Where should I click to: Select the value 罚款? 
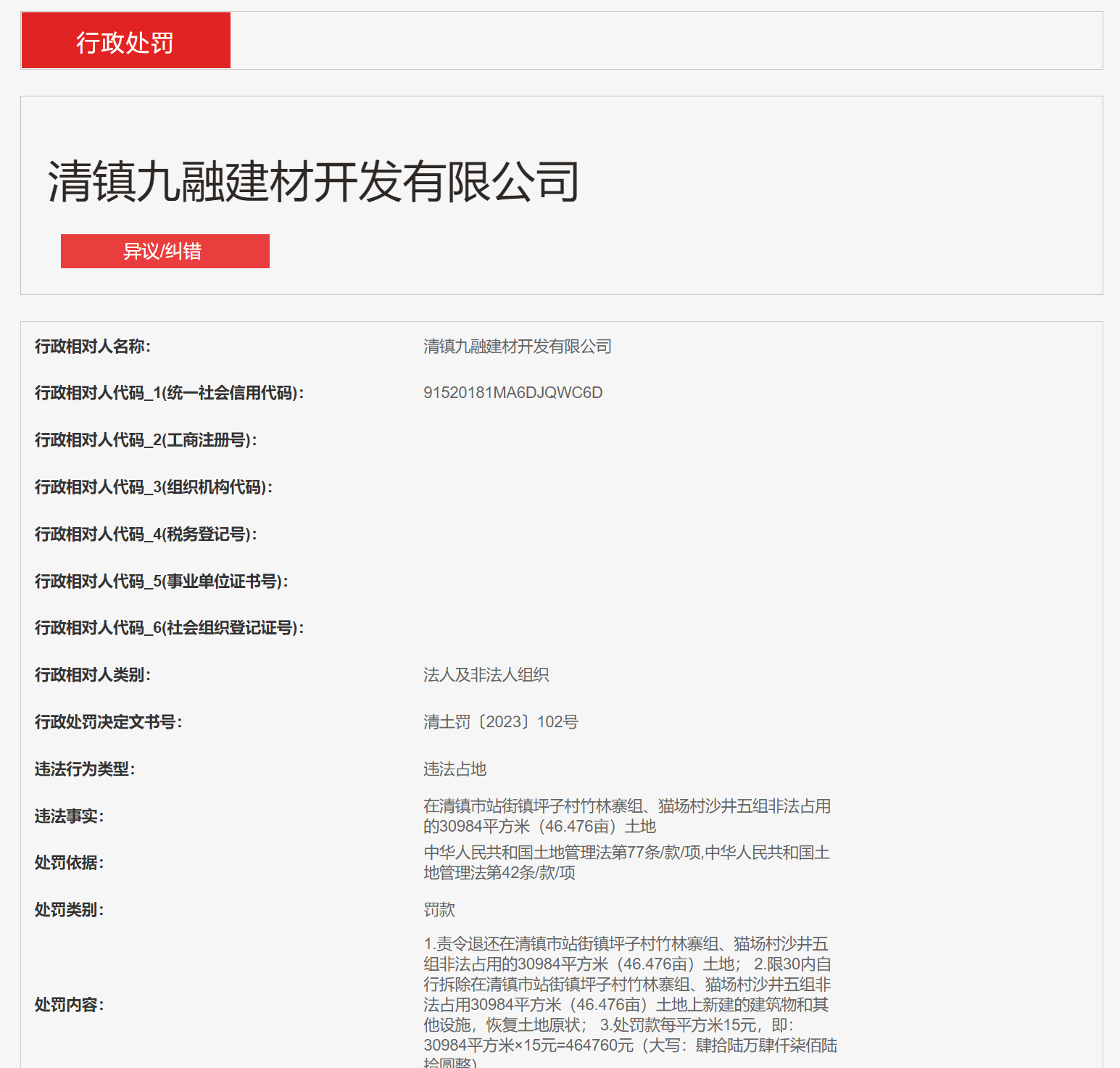coord(439,910)
